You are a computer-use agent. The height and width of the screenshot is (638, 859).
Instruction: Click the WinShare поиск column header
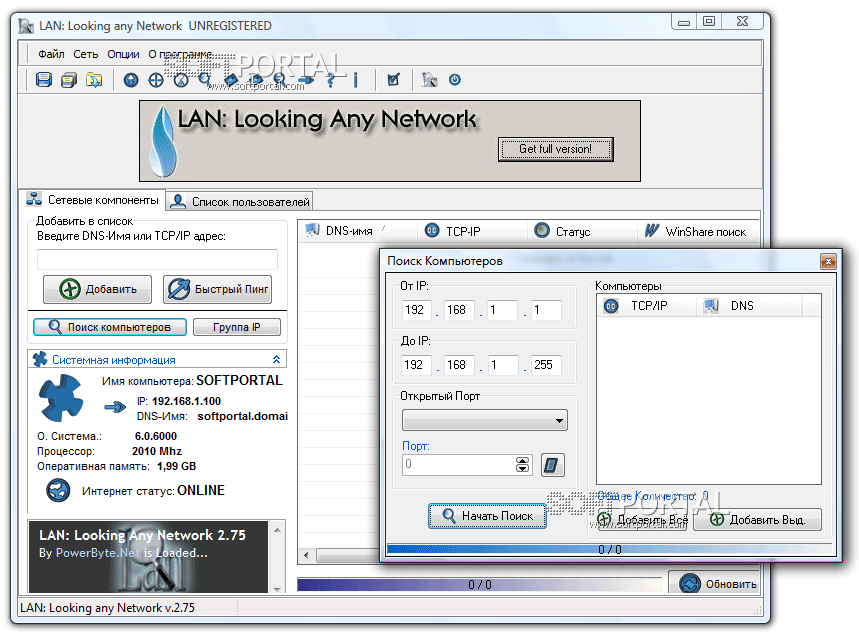(698, 231)
